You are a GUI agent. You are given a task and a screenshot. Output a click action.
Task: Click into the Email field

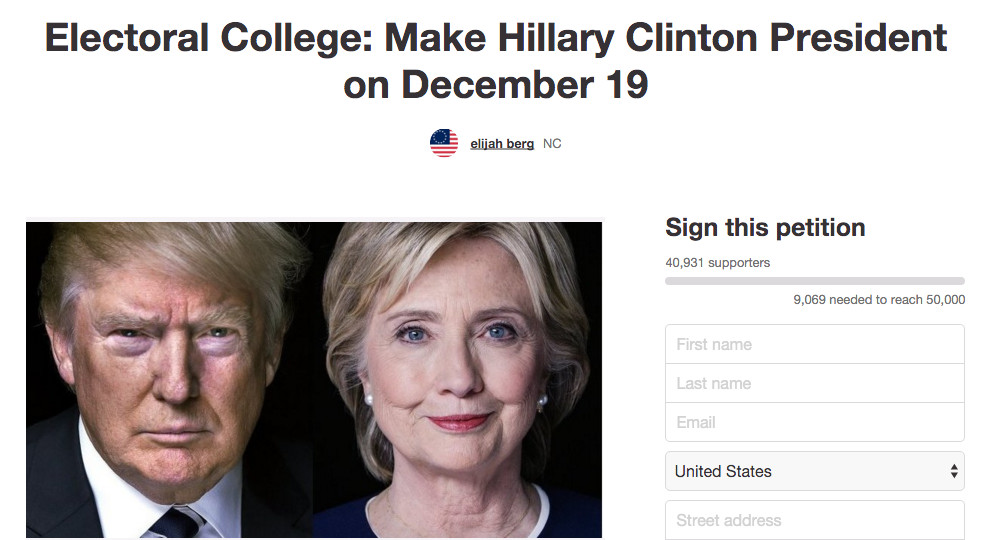click(x=814, y=422)
